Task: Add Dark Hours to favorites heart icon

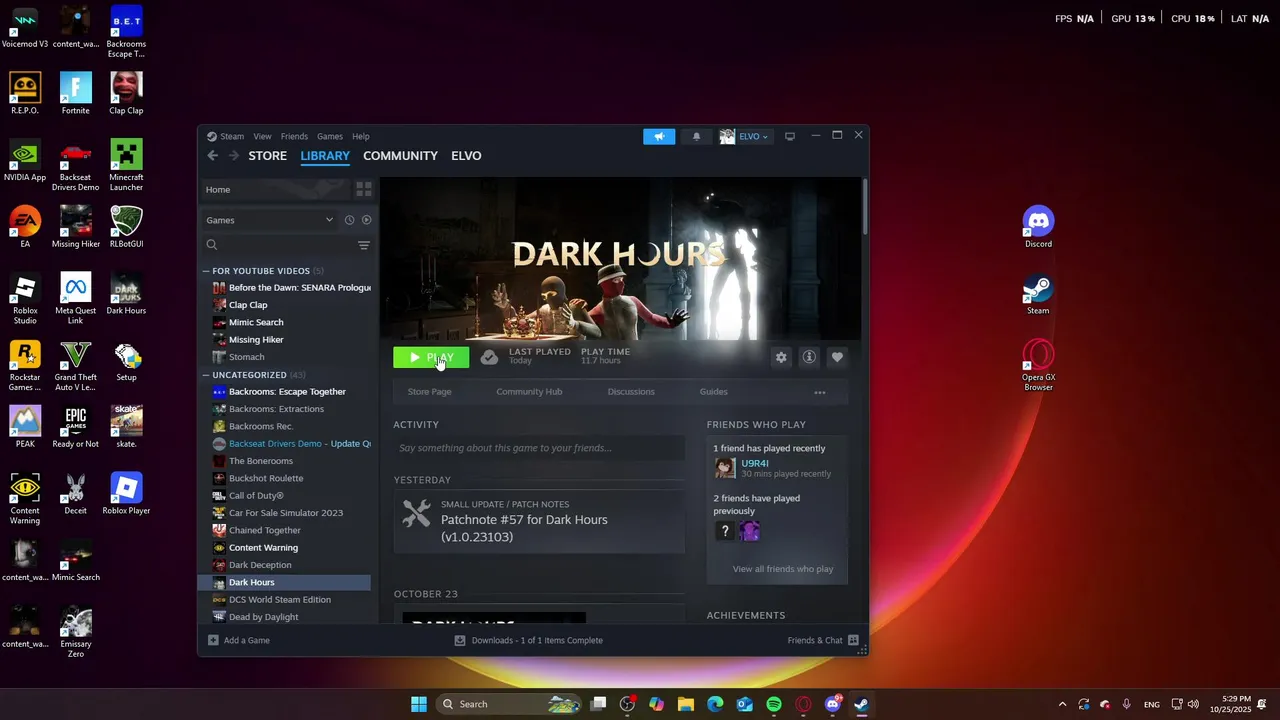Action: 837,357
